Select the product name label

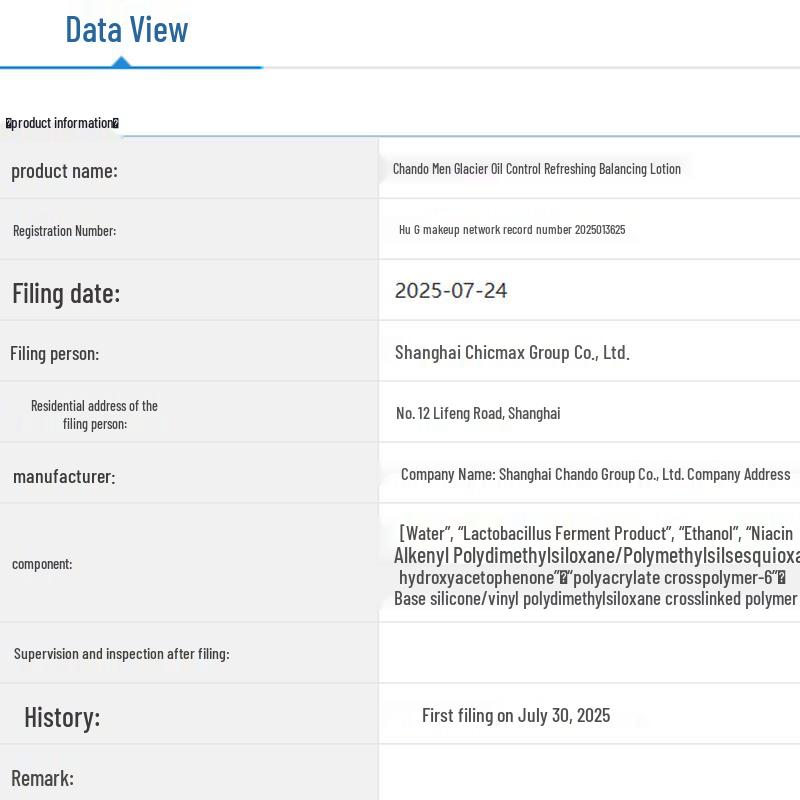point(64,171)
